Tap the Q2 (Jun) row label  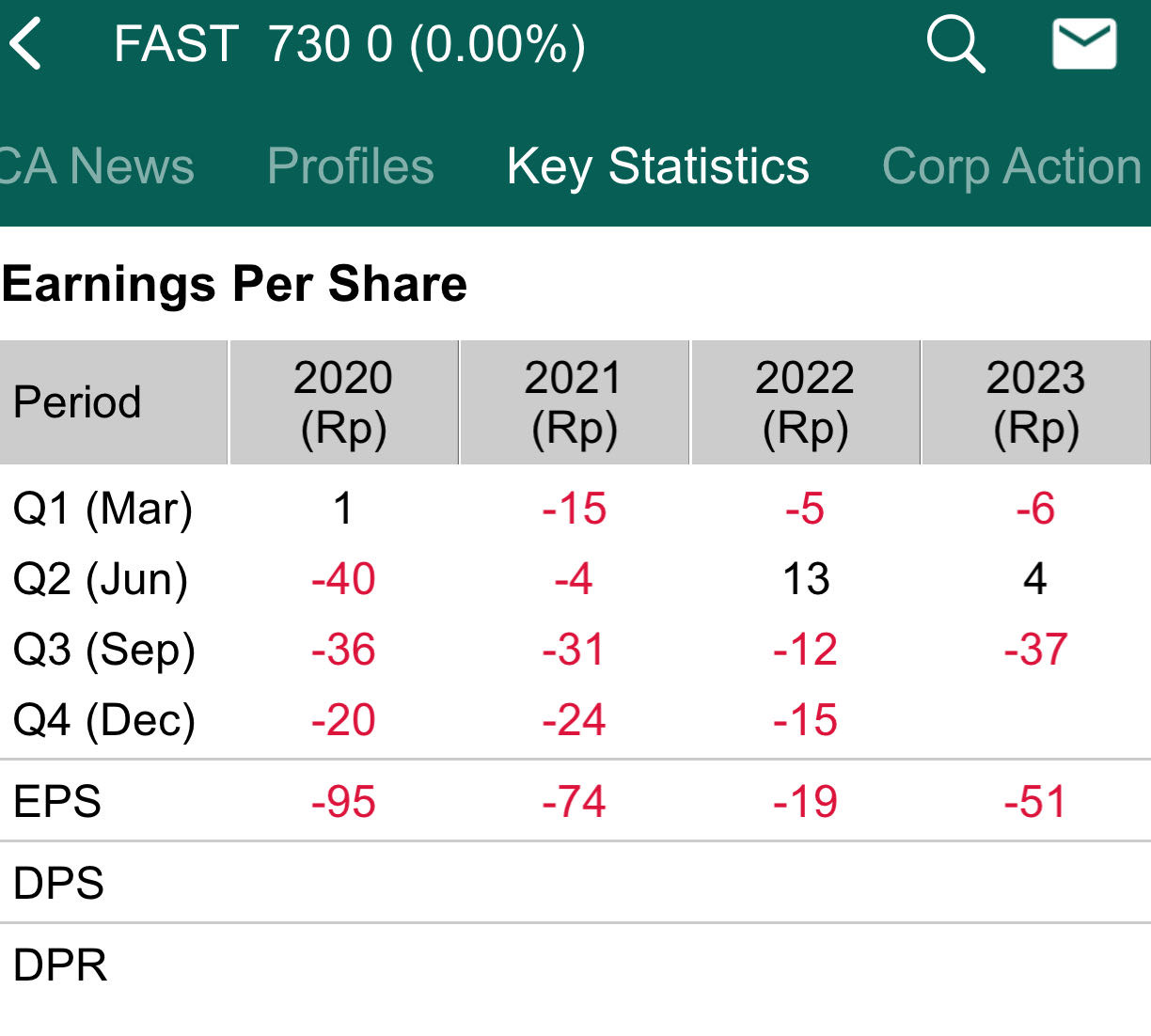click(x=100, y=579)
